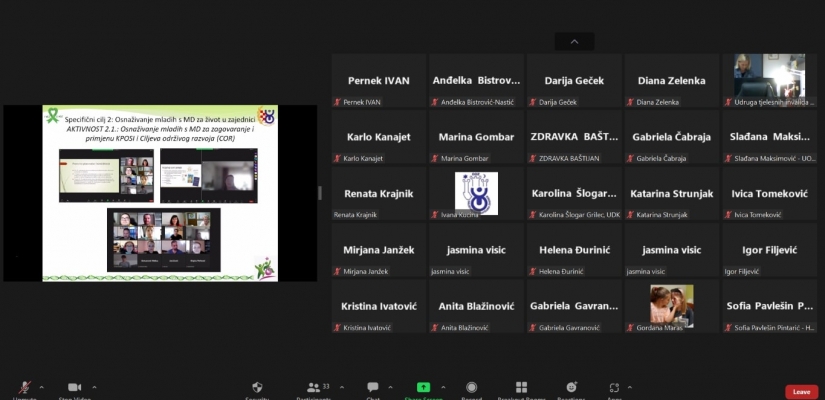Open the Reactions menu
The height and width of the screenshot is (400, 825).
point(571,388)
